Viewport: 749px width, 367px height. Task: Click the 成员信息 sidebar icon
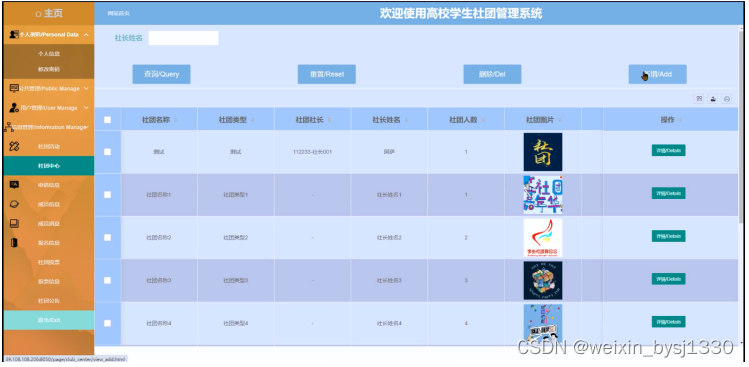tap(14, 204)
